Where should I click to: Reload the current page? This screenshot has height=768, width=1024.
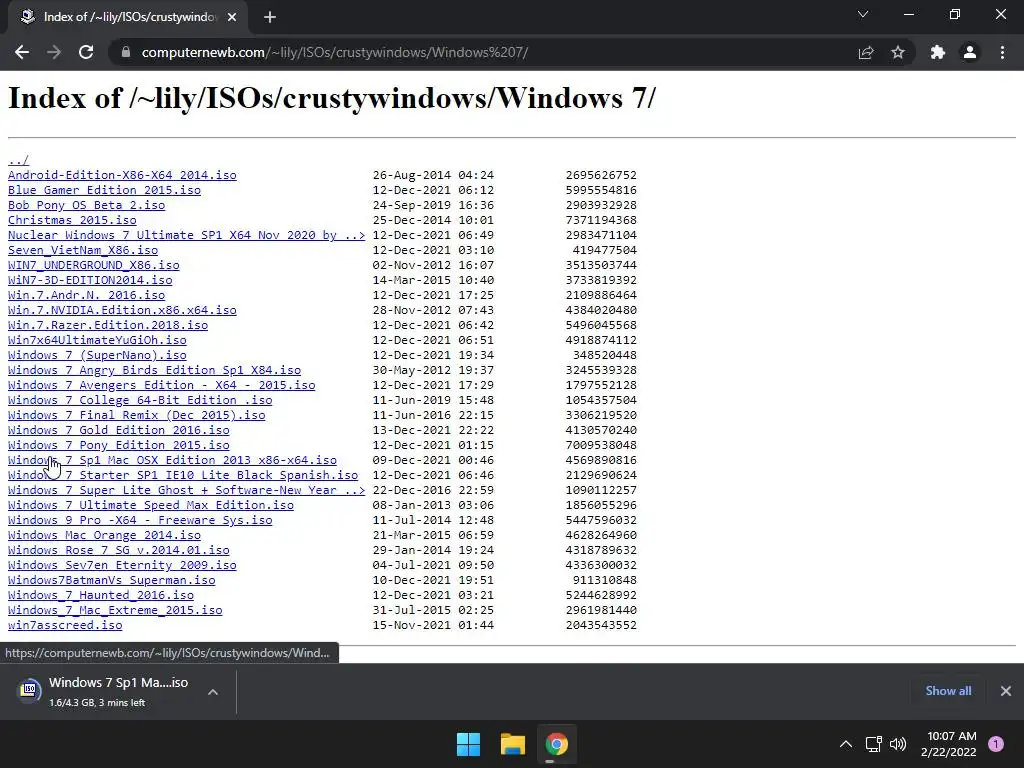click(x=86, y=52)
